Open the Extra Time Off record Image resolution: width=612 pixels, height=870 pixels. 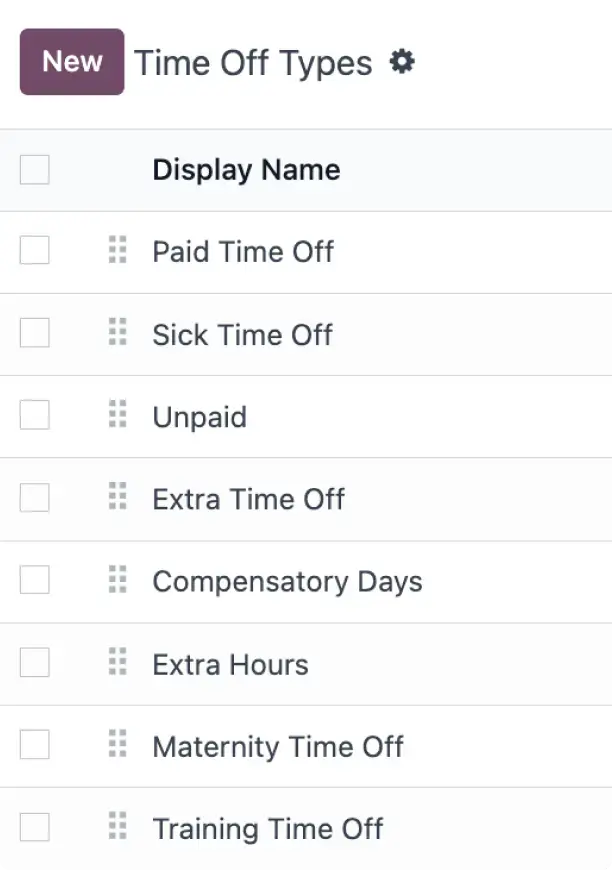[x=248, y=498]
